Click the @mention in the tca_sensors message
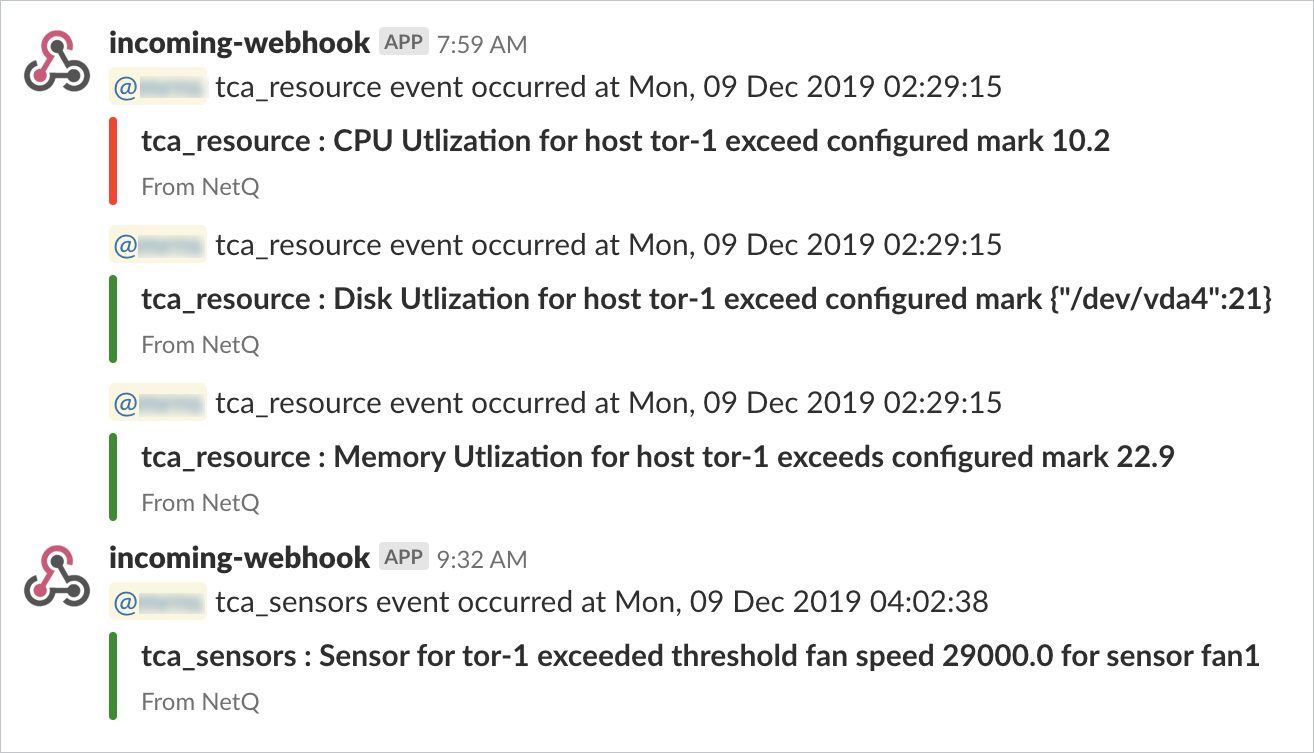 coord(158,601)
